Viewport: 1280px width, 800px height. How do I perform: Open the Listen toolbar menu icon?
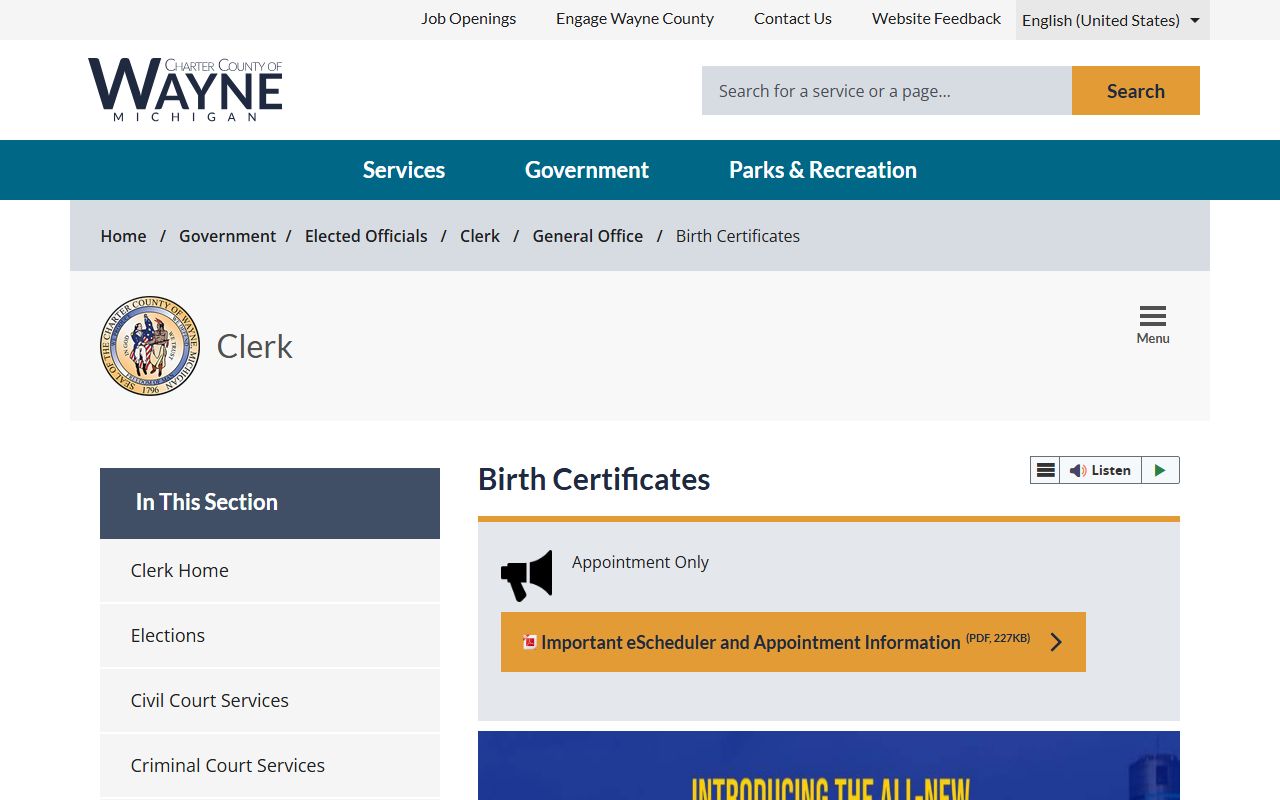click(1045, 470)
